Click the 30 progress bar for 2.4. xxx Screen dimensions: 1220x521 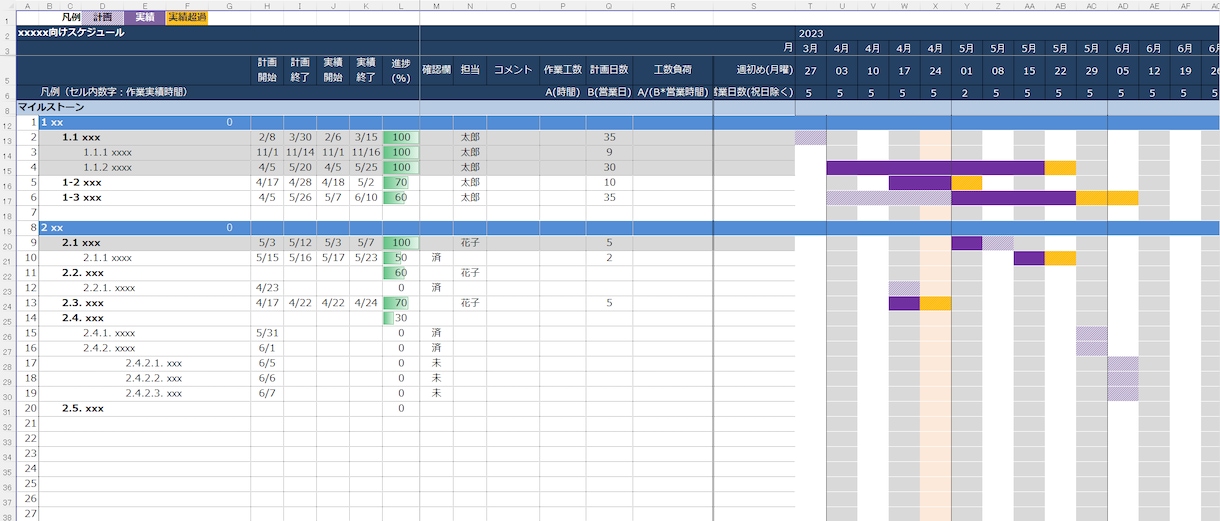click(401, 318)
